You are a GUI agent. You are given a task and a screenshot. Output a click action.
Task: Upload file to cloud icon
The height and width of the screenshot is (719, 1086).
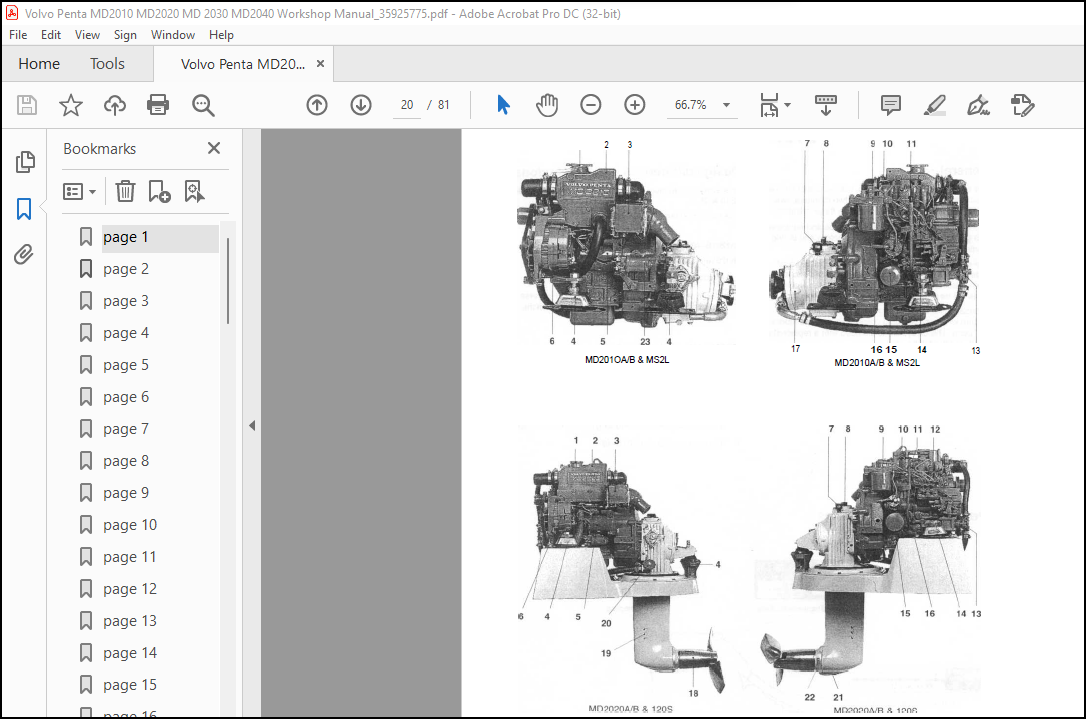point(115,105)
